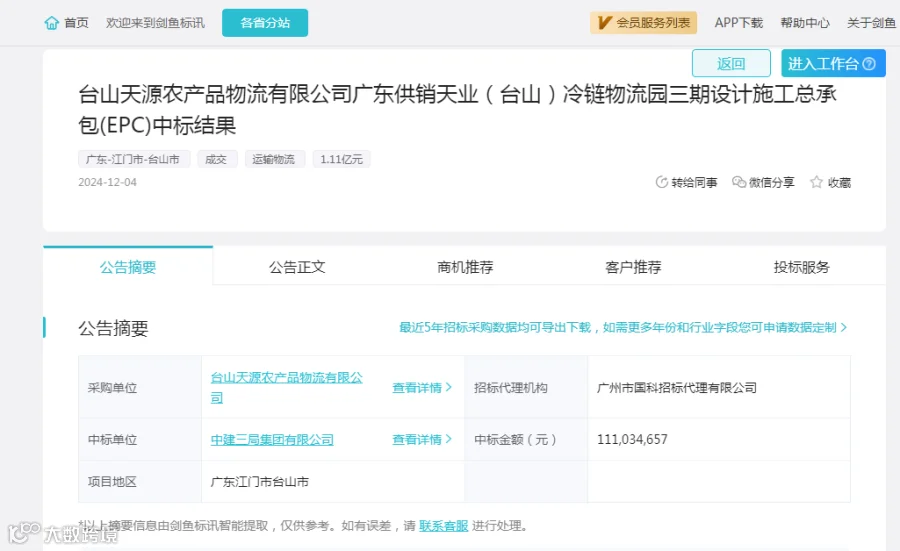Click the 查看详情 chevron in 中标单位 row
The image size is (900, 551).
(449, 439)
